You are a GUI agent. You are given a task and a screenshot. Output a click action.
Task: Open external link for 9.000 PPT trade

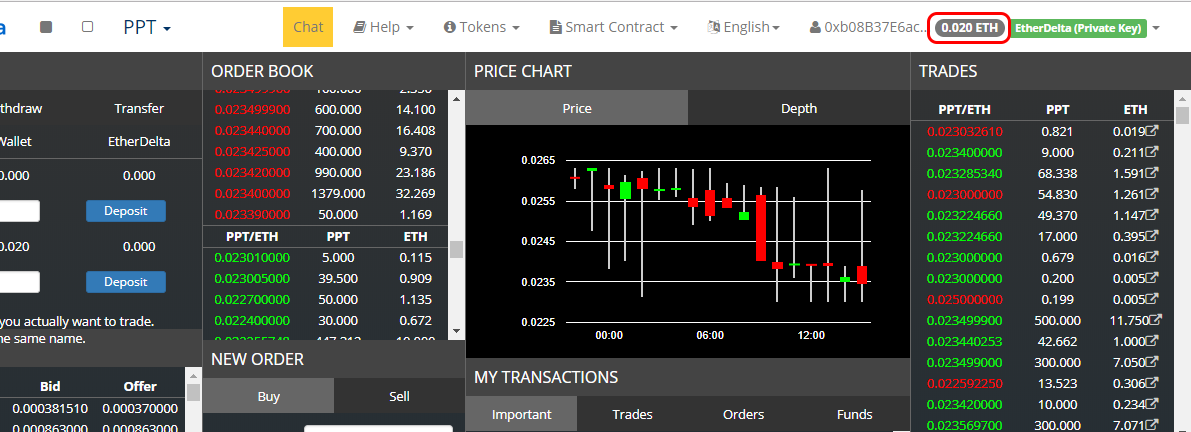click(1152, 152)
